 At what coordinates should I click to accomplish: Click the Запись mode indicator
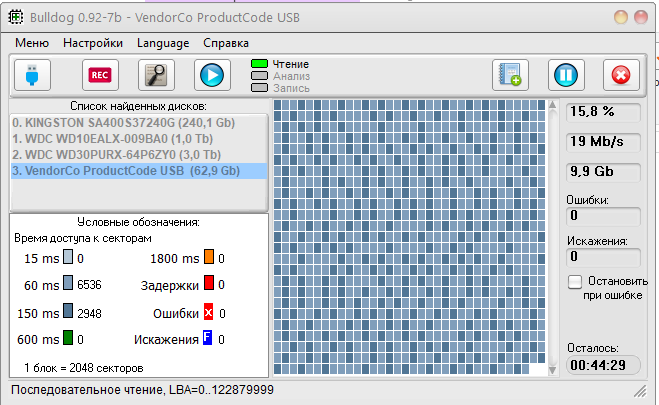pyautogui.click(x=259, y=87)
